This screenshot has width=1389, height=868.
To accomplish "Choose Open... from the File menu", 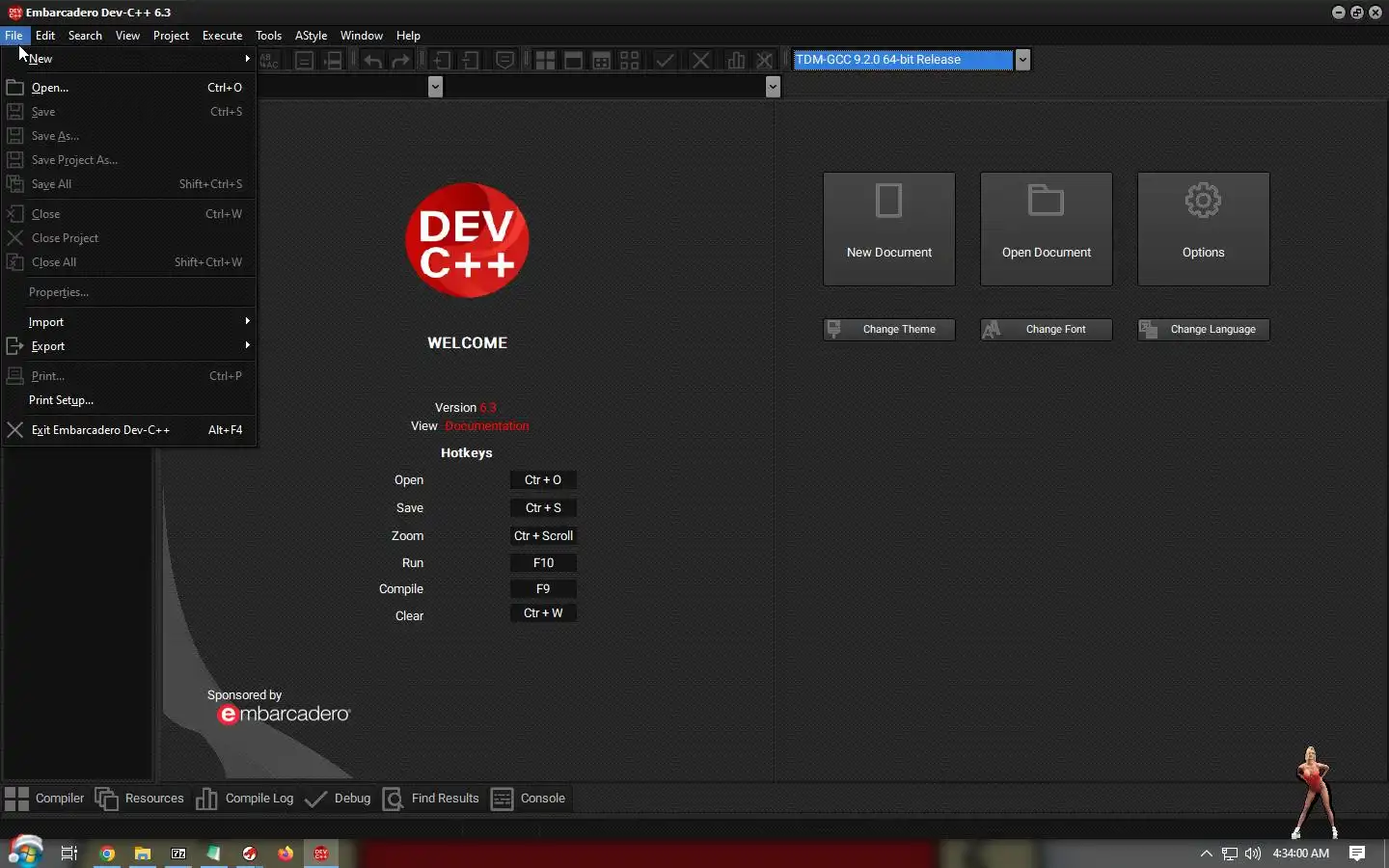I will [x=128, y=88].
